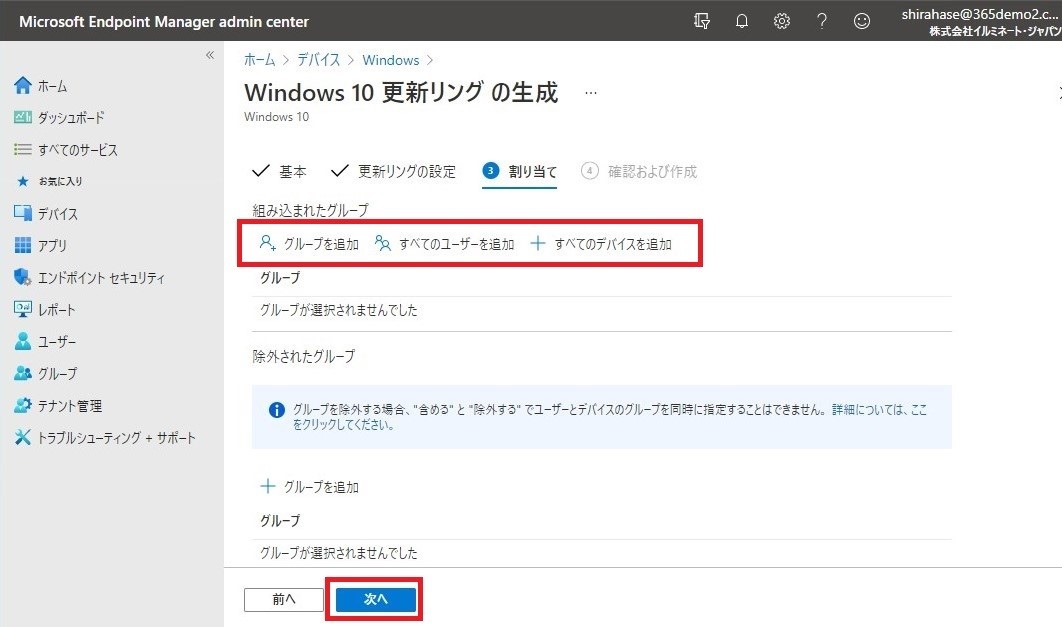Select the 割り当て wizard step
Screen dimensions: 1062x627
(519, 171)
